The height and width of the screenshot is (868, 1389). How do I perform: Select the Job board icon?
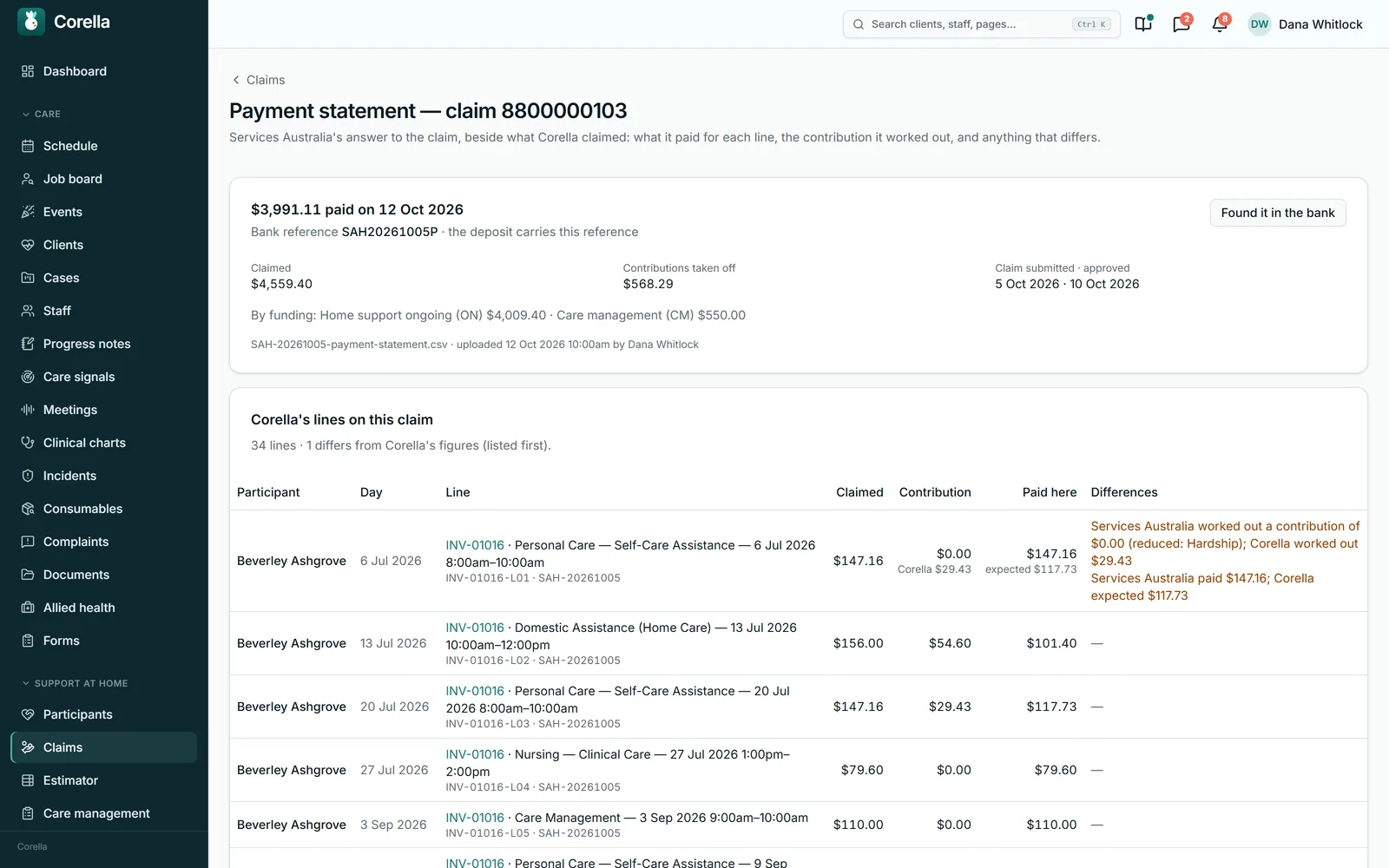tap(28, 179)
